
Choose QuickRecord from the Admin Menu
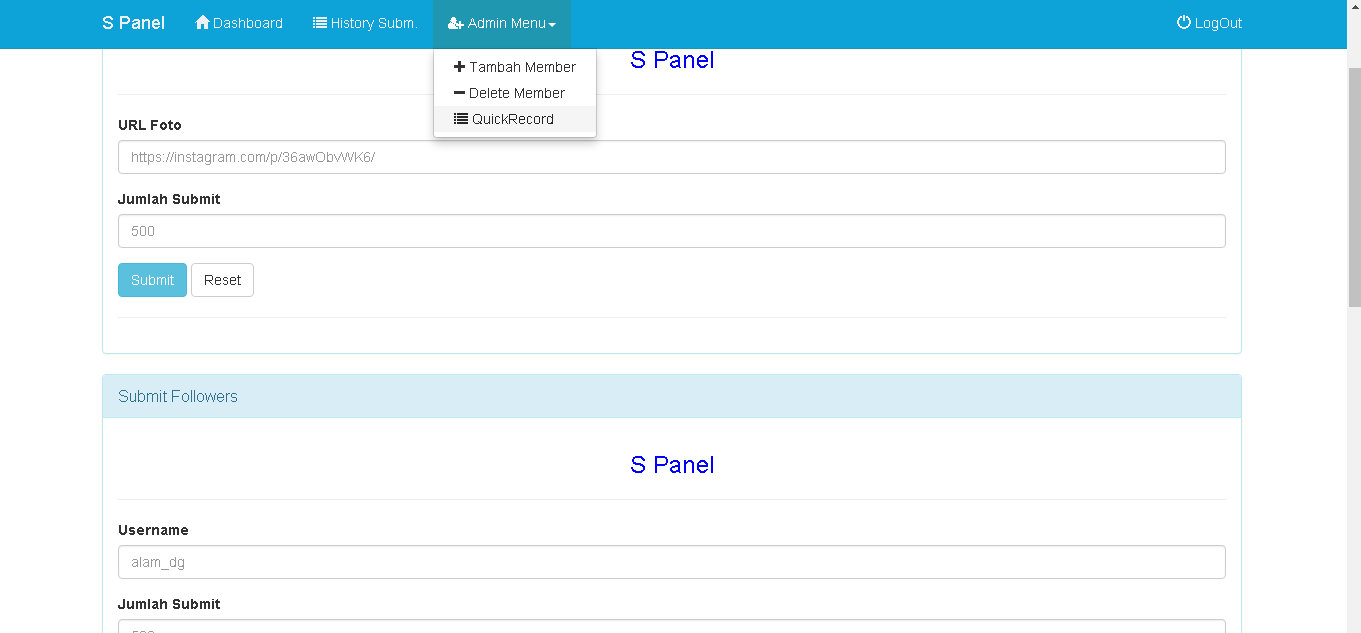click(513, 118)
